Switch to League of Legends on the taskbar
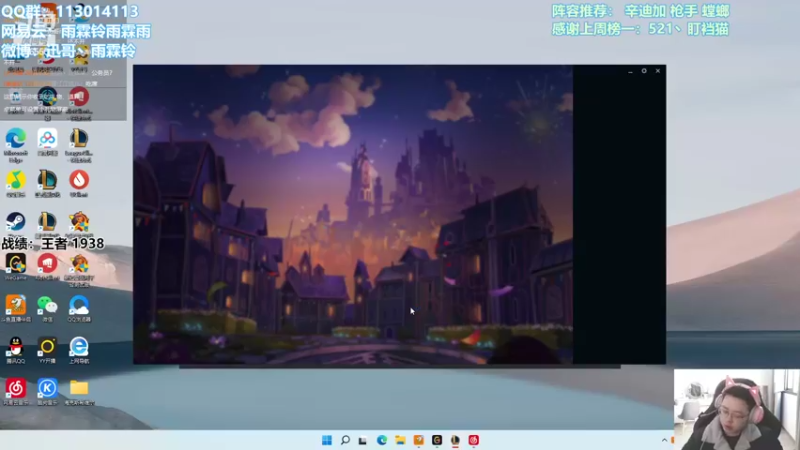The width and height of the screenshot is (800, 450). [x=455, y=440]
